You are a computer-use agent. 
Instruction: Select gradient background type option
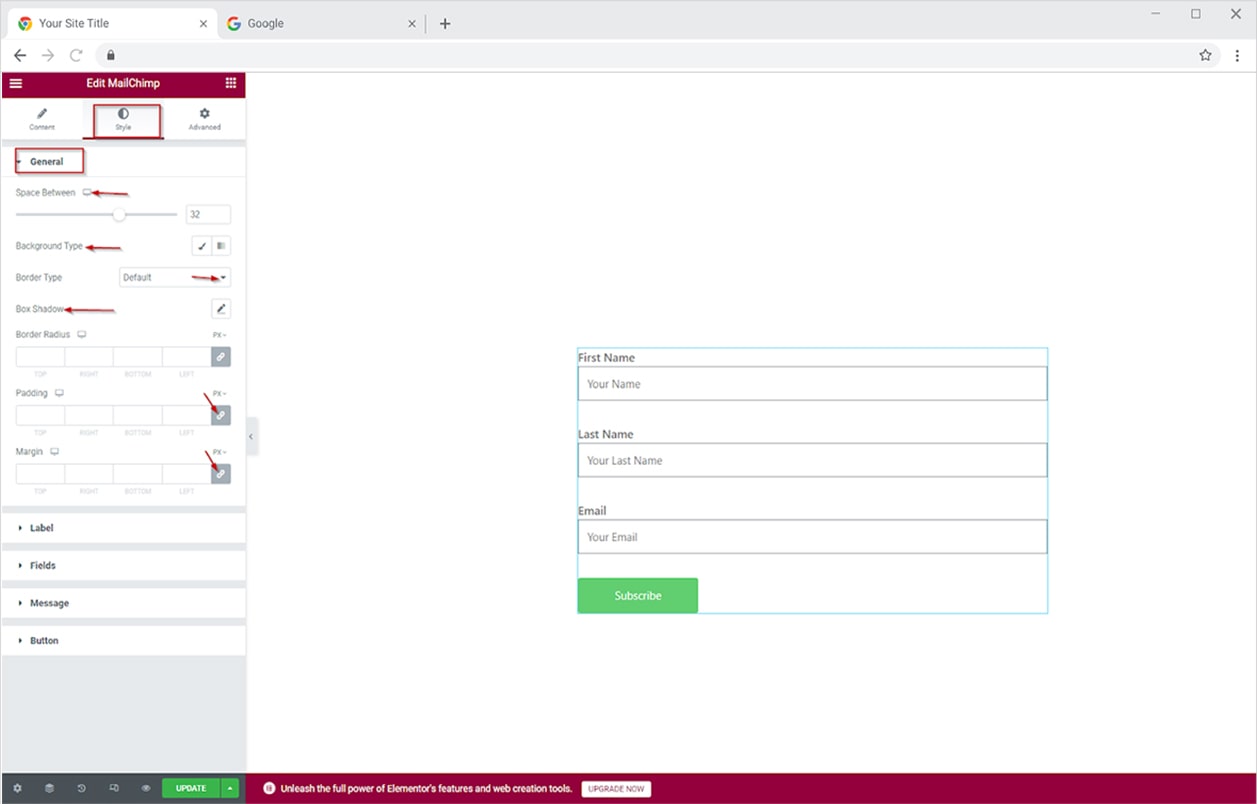tap(221, 246)
